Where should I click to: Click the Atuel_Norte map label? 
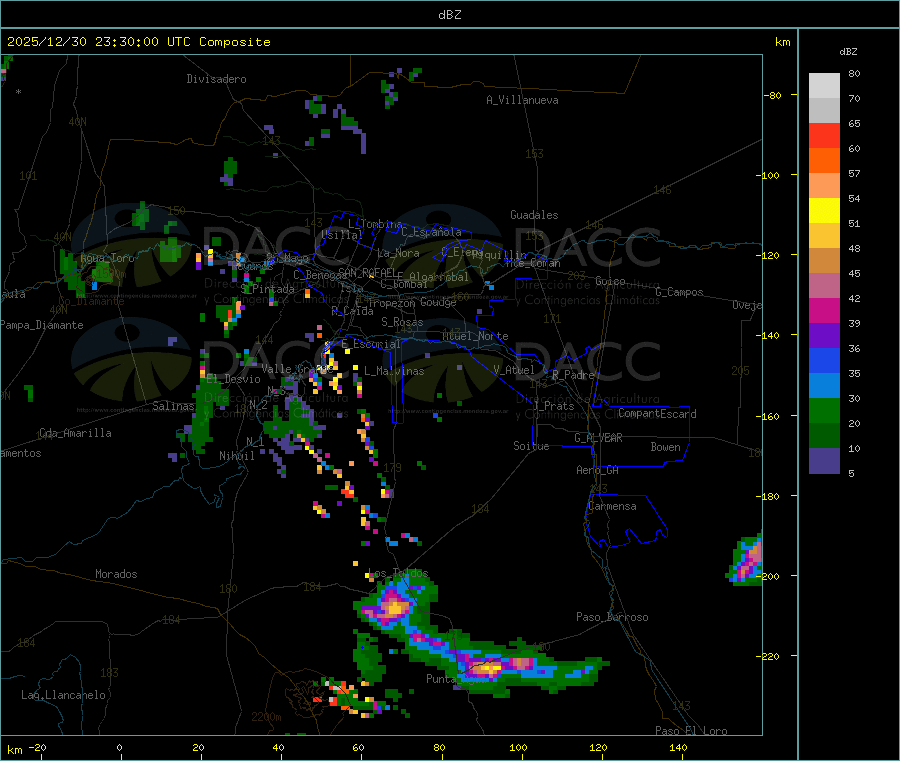click(475, 336)
